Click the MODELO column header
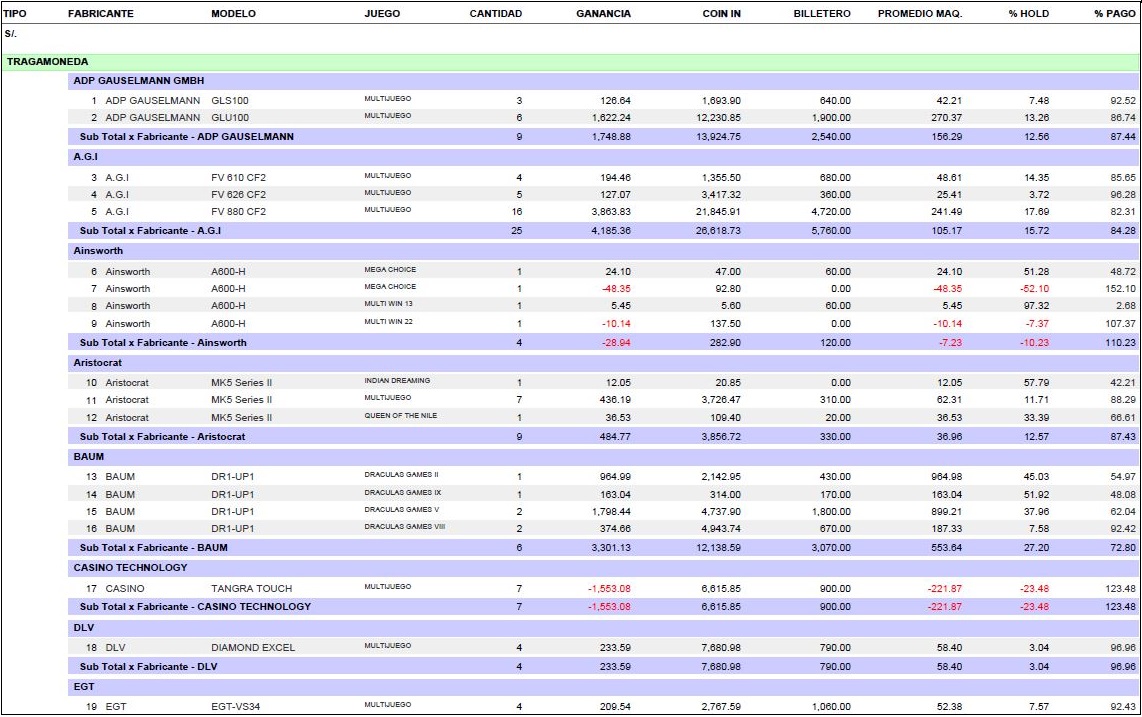 click(x=233, y=13)
